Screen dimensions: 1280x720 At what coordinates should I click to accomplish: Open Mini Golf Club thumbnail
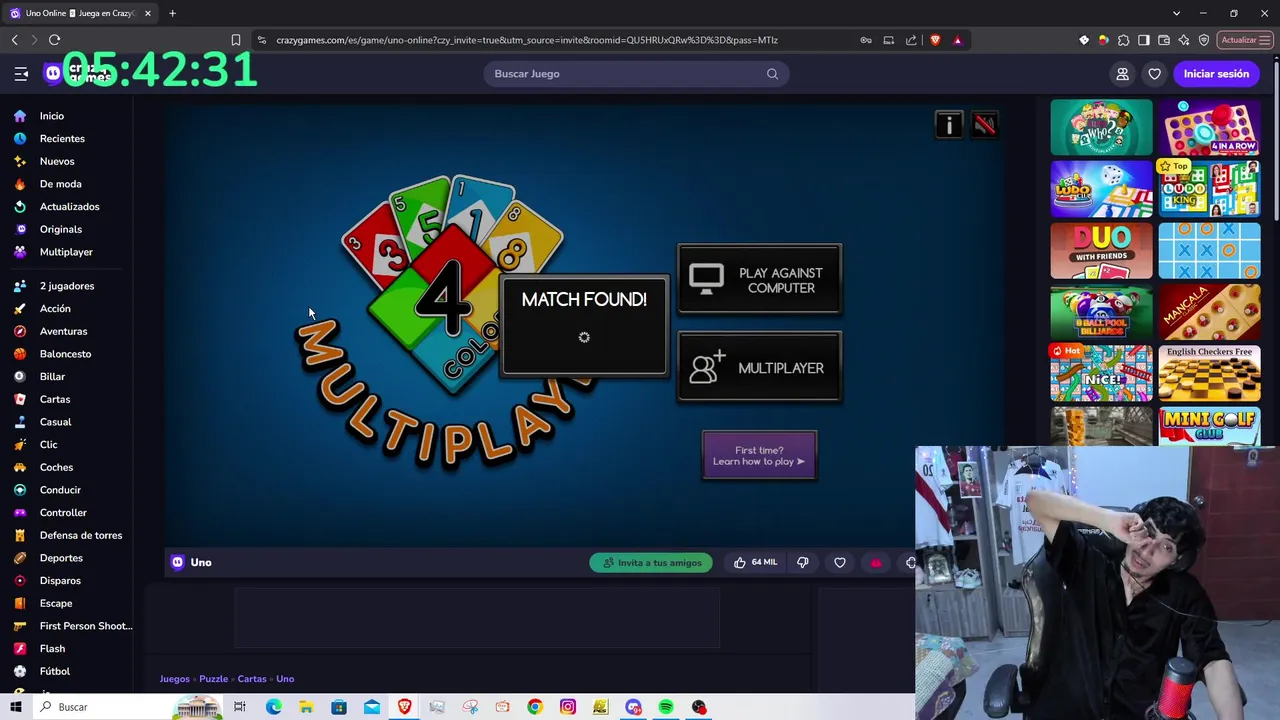(1209, 427)
